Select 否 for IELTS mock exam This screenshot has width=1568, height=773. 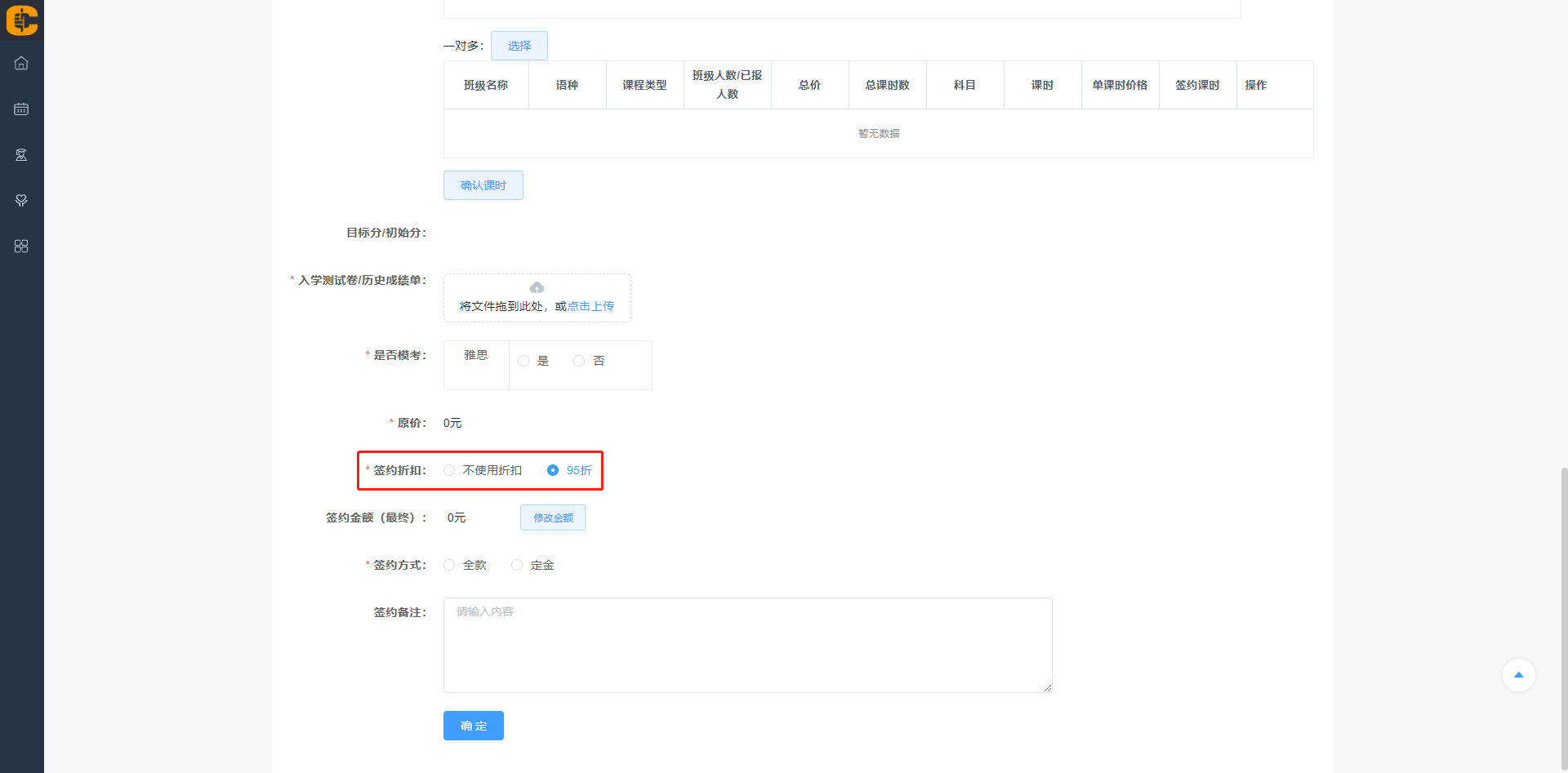pyautogui.click(x=579, y=361)
